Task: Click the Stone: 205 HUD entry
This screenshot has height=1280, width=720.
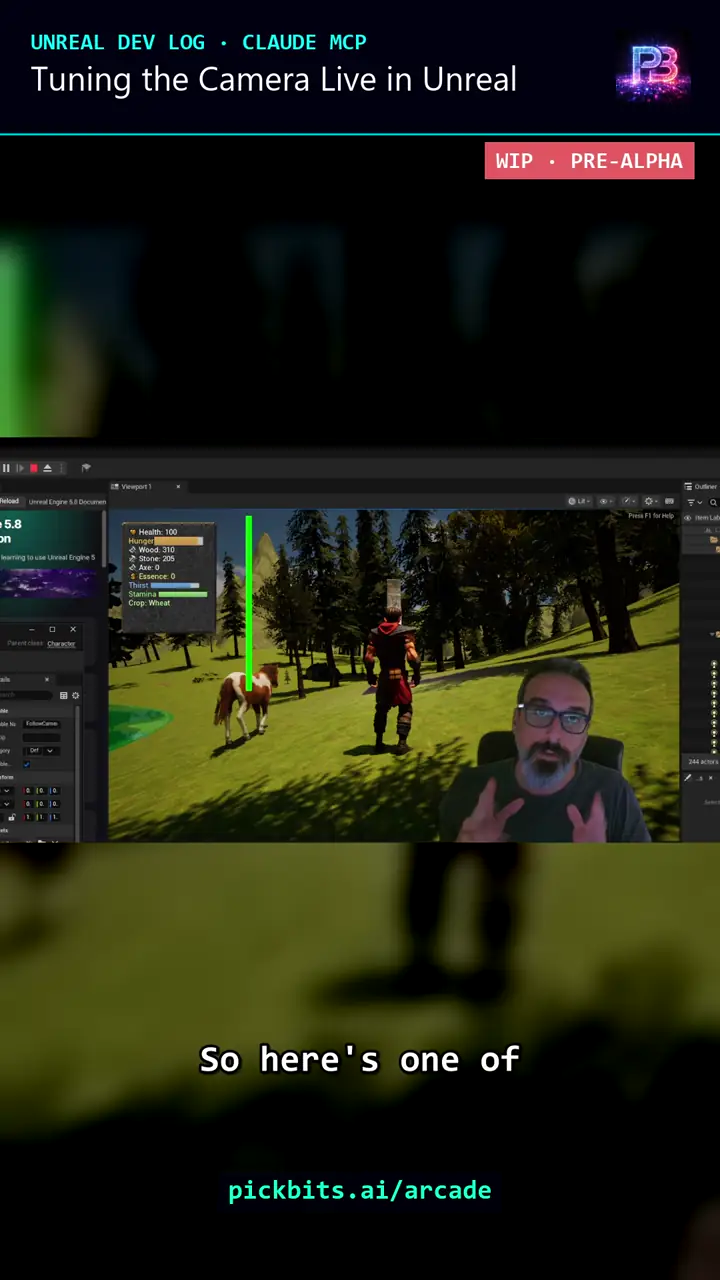Action: tap(152, 559)
